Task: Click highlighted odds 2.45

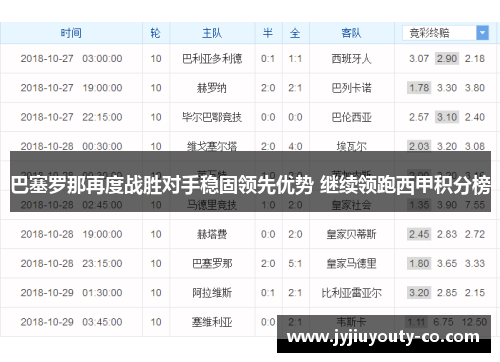Action: 419,234
